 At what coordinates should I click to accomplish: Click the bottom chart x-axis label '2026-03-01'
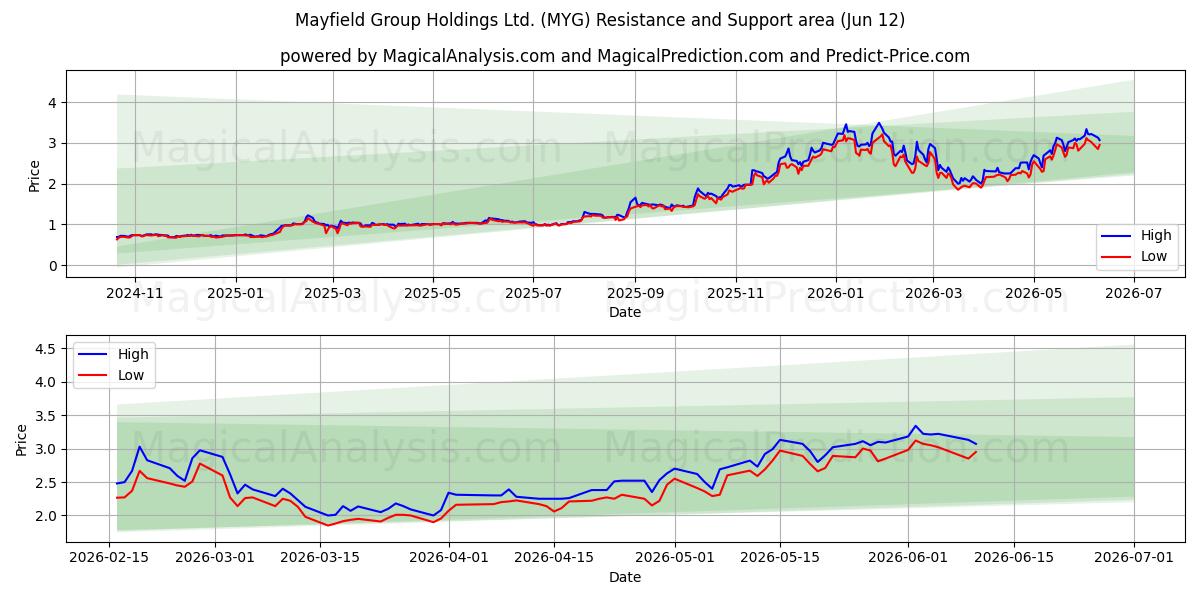point(215,558)
